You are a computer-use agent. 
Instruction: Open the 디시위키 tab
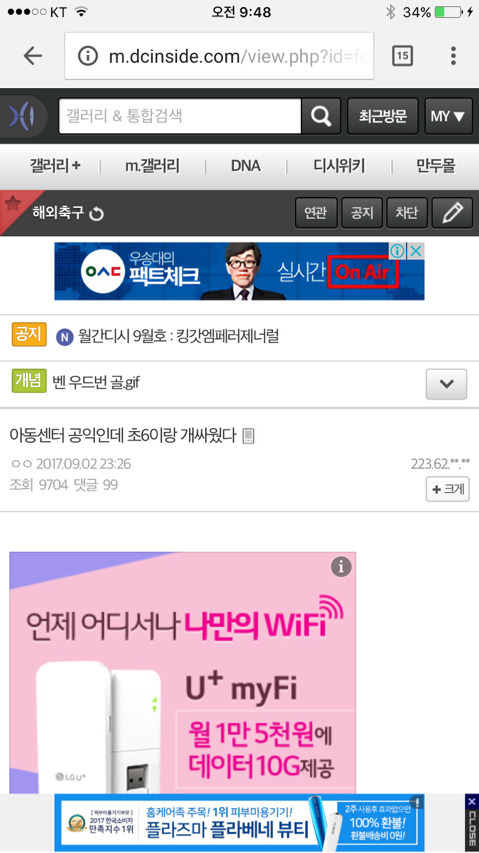click(339, 166)
